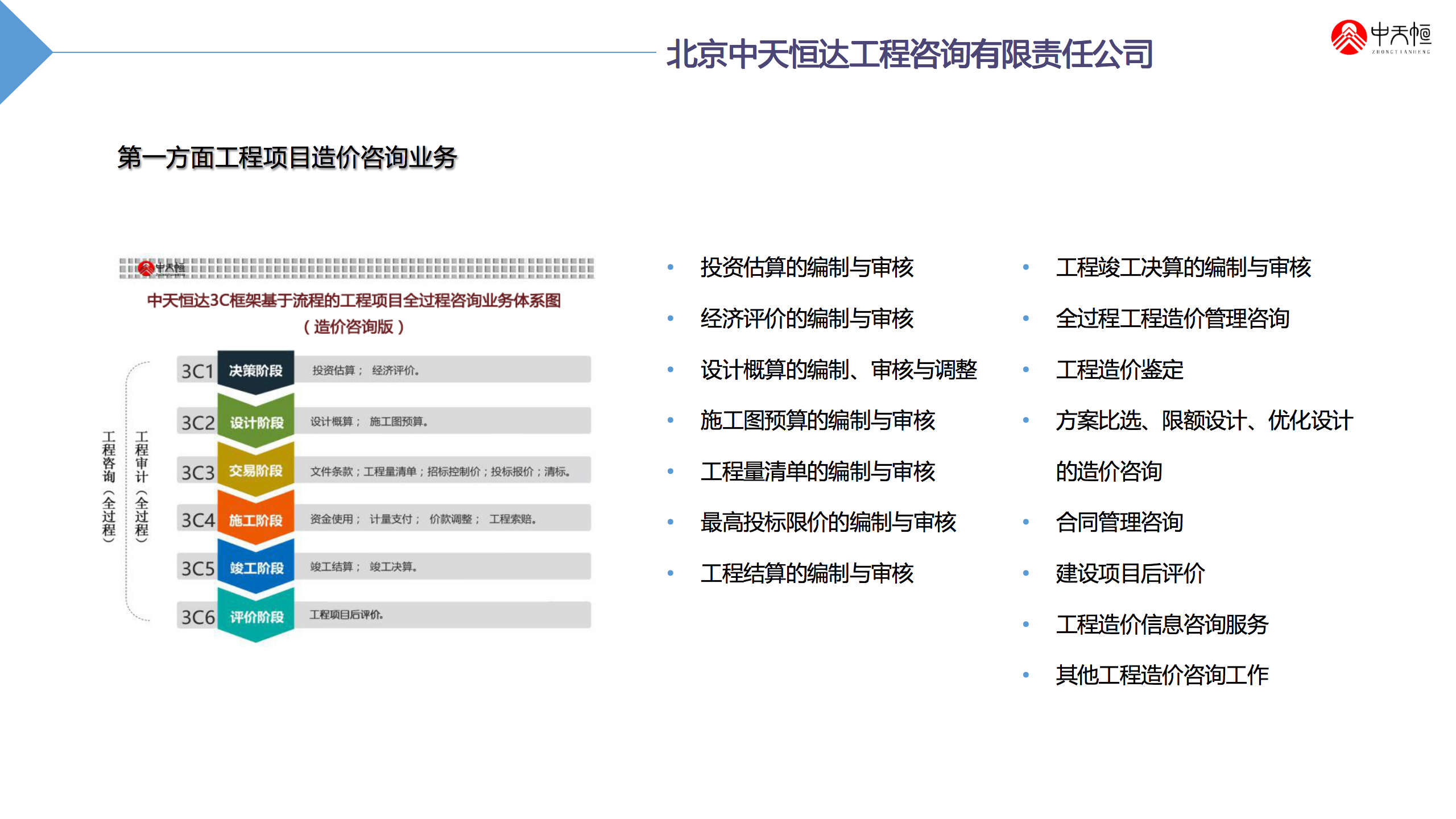Click the row text 工程项目后评价。

tap(346, 615)
